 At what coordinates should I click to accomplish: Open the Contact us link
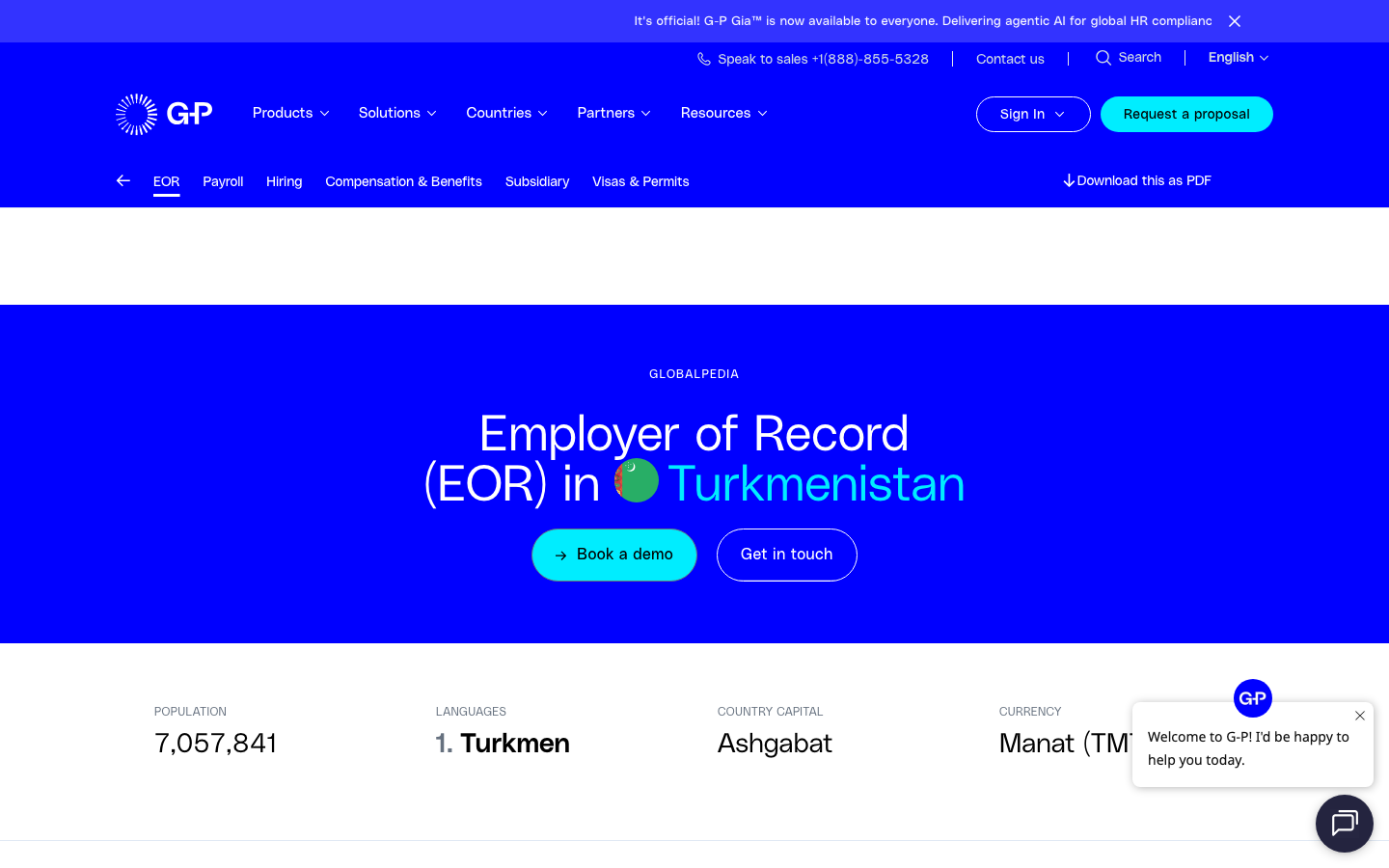pyautogui.click(x=1010, y=59)
